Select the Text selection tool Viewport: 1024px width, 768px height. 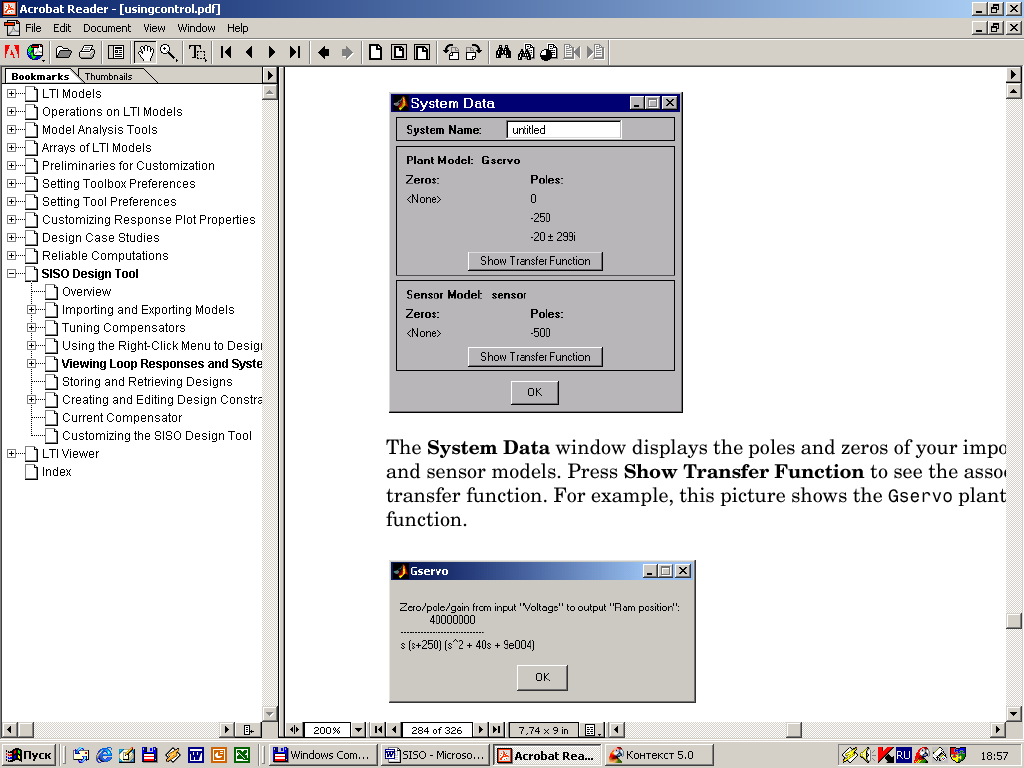(197, 52)
